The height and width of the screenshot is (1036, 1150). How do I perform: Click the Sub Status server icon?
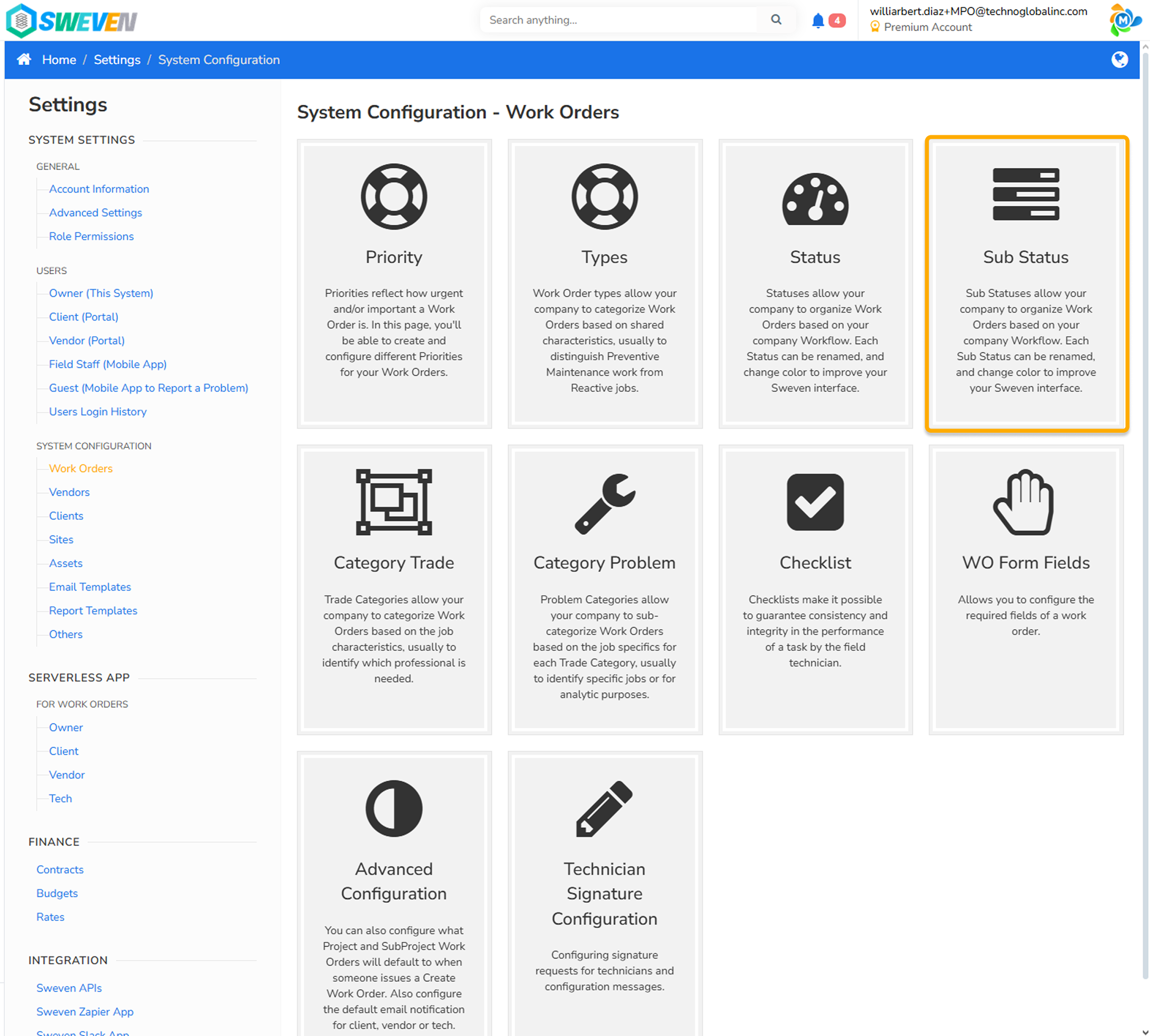click(x=1026, y=194)
